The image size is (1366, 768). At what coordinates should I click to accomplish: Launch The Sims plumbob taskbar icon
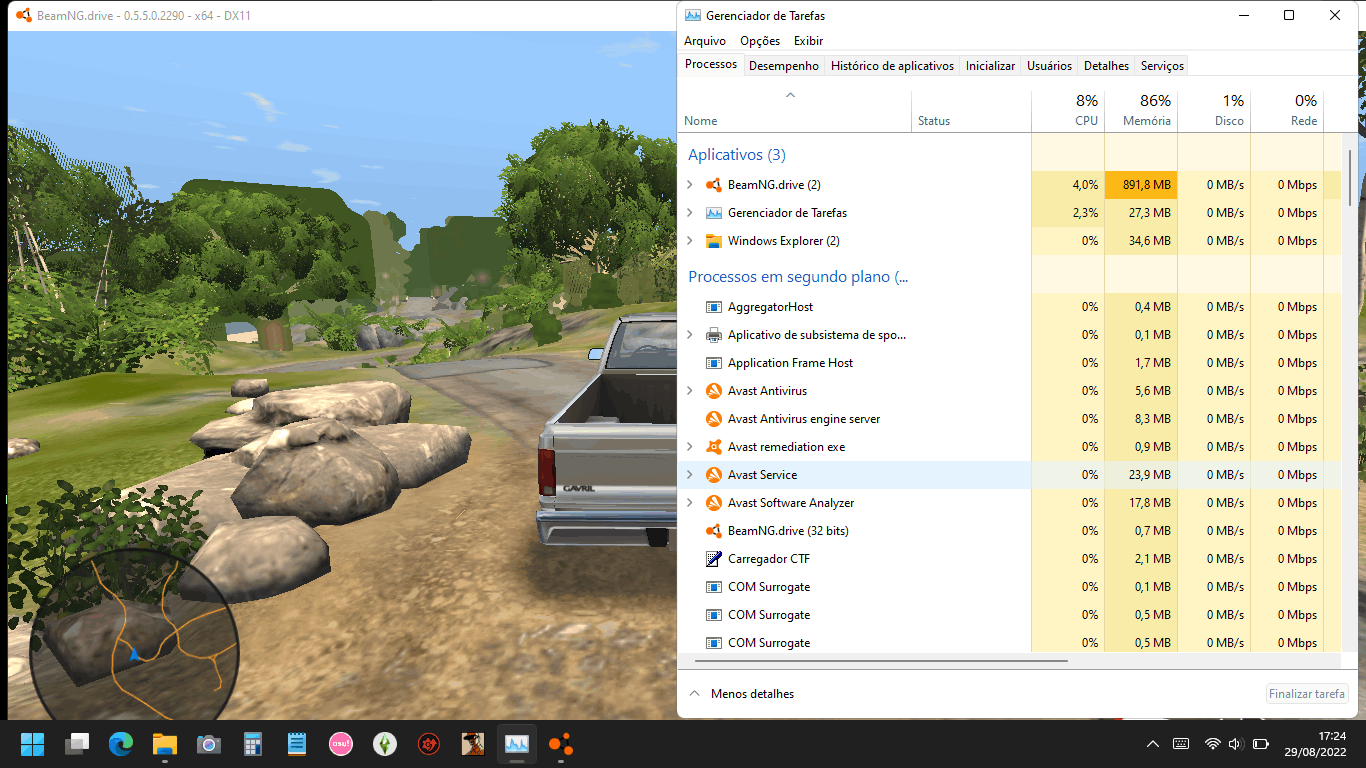coord(385,744)
